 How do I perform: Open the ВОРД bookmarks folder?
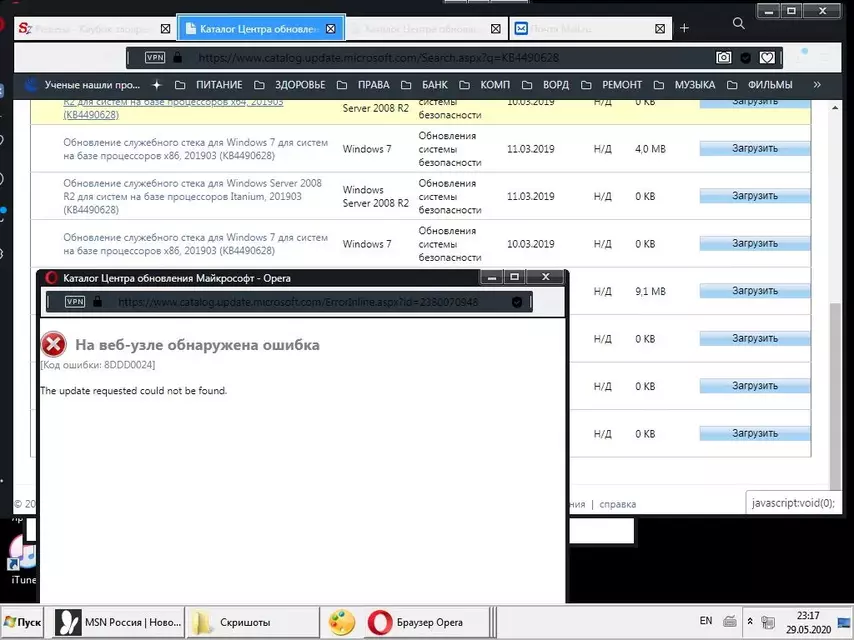pyautogui.click(x=545, y=85)
